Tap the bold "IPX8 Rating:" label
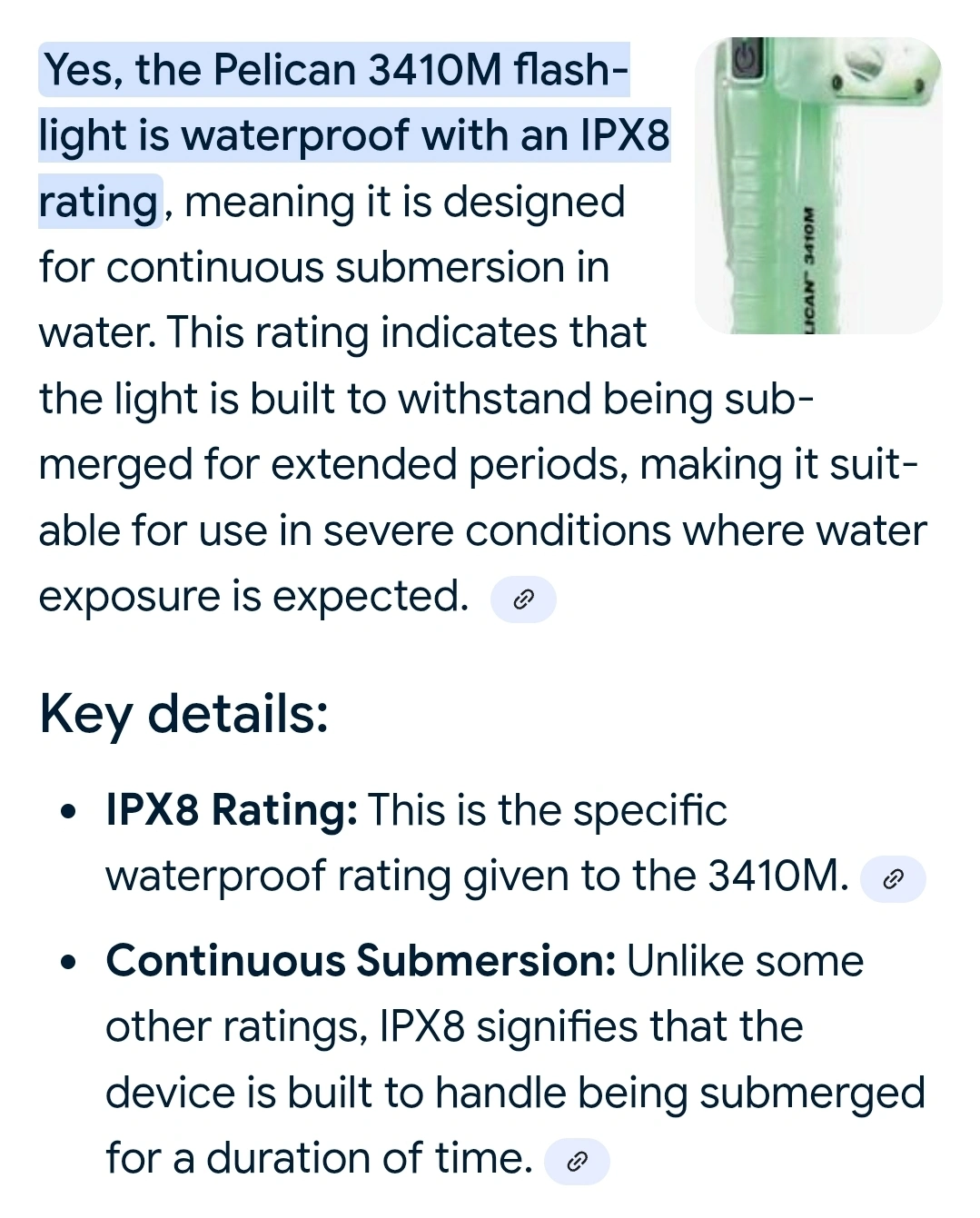Image resolution: width=980 pixels, height=1218 pixels. point(232,810)
